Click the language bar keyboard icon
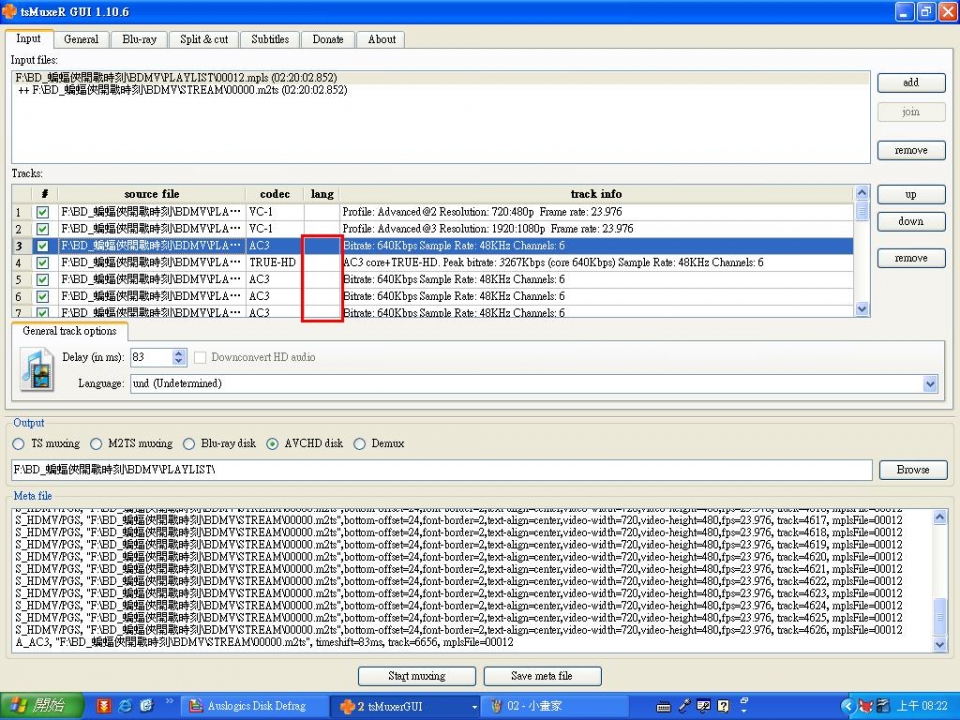960x720 pixels. [x=661, y=706]
